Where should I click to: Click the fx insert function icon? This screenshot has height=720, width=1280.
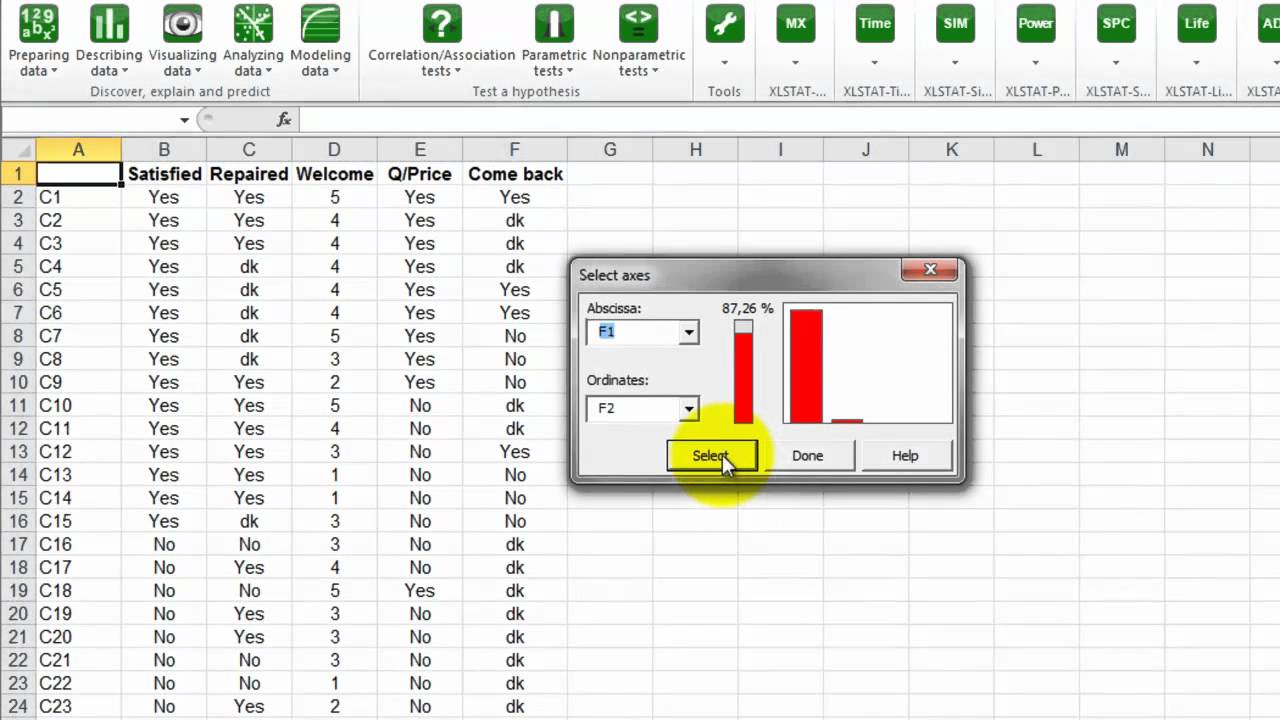point(284,120)
